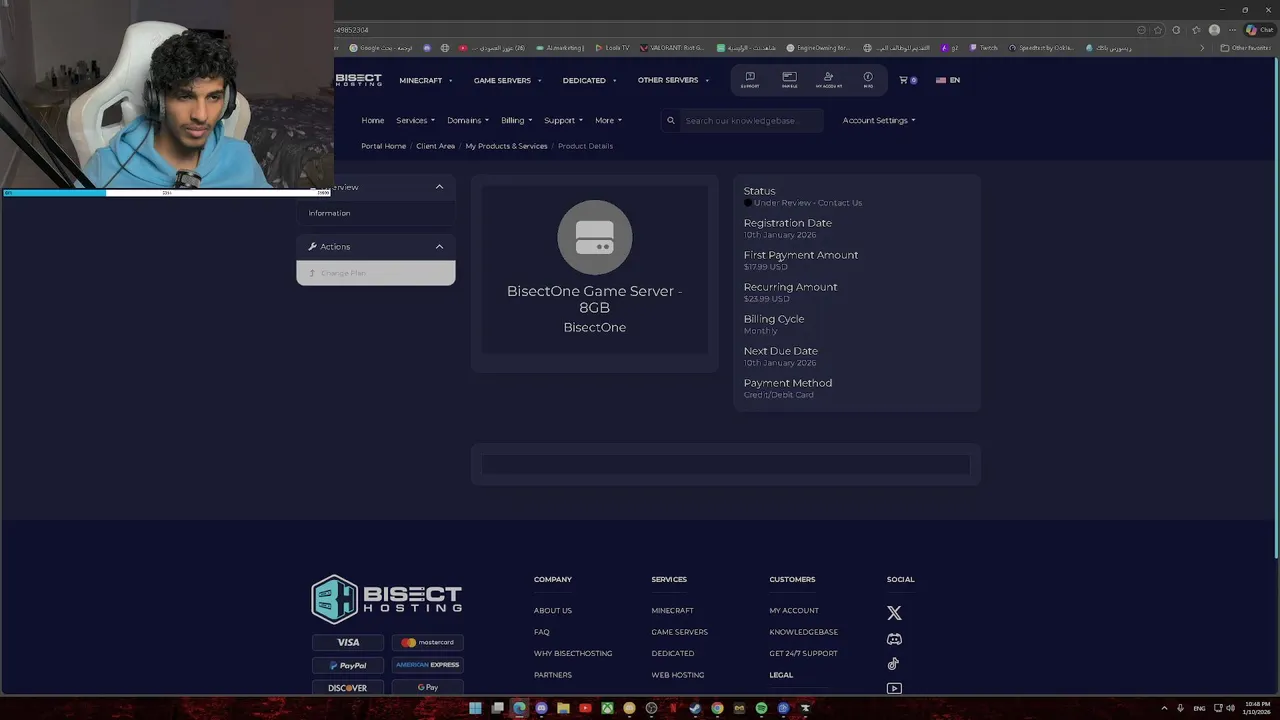Click the Client Area breadcrumb
1280x720 pixels.
(x=436, y=146)
